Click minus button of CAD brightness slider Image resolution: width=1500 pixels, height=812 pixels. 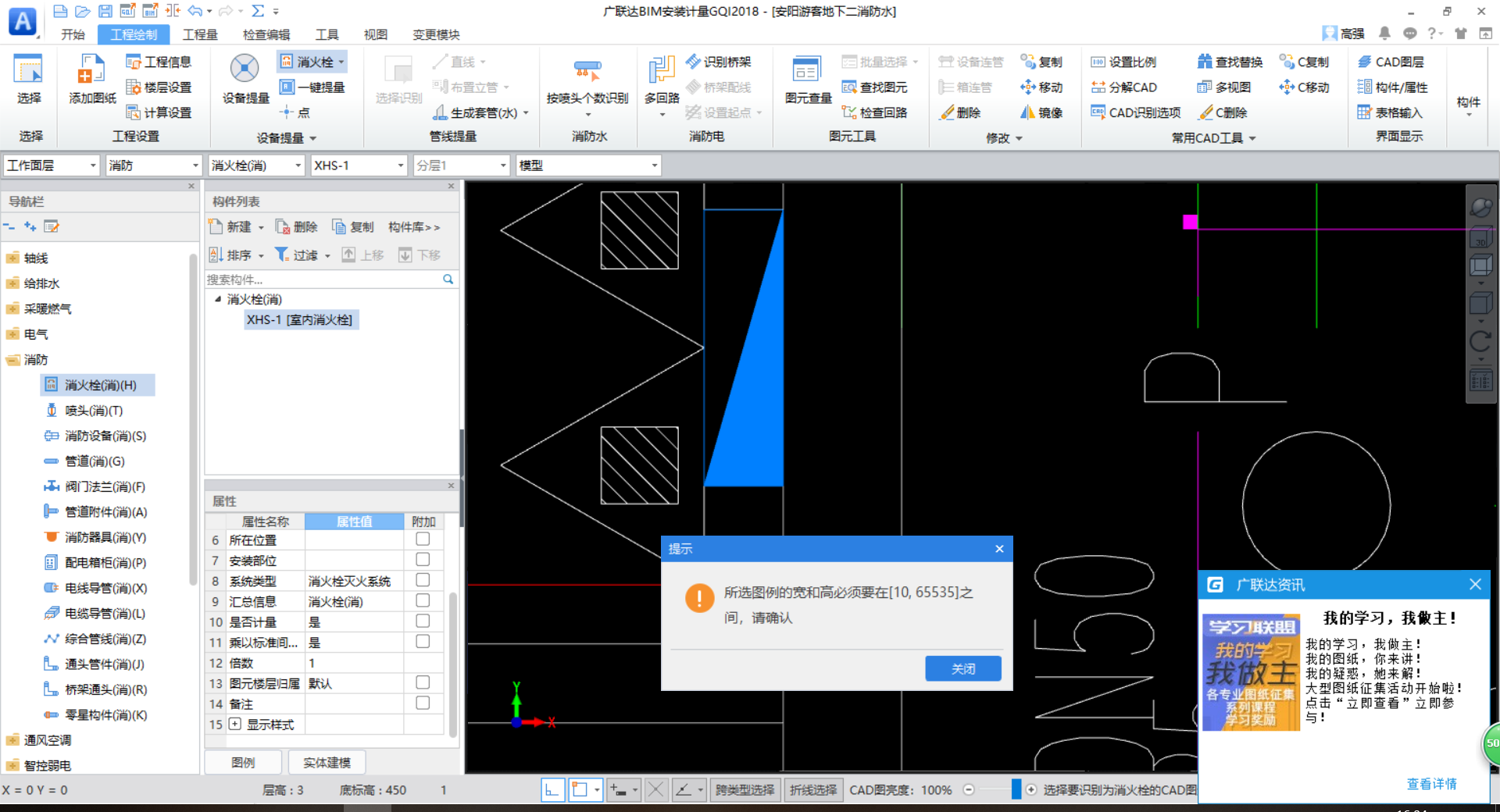pos(969,789)
